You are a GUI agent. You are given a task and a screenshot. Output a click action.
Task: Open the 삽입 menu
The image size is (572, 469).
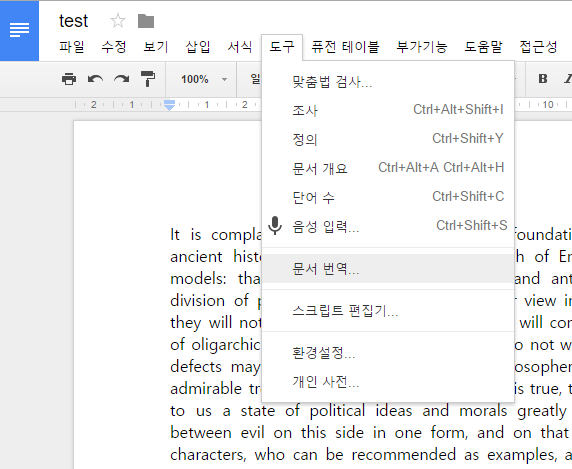(198, 47)
